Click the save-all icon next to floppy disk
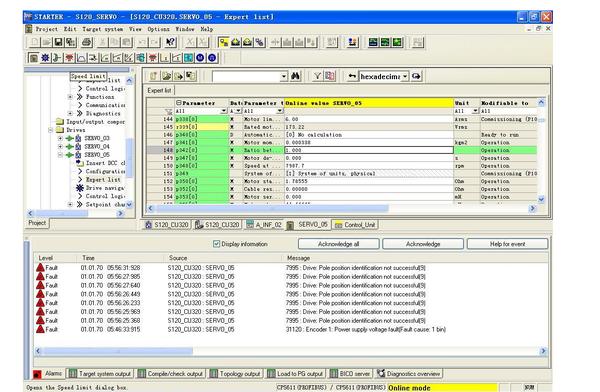600x392 pixels. tap(70, 42)
